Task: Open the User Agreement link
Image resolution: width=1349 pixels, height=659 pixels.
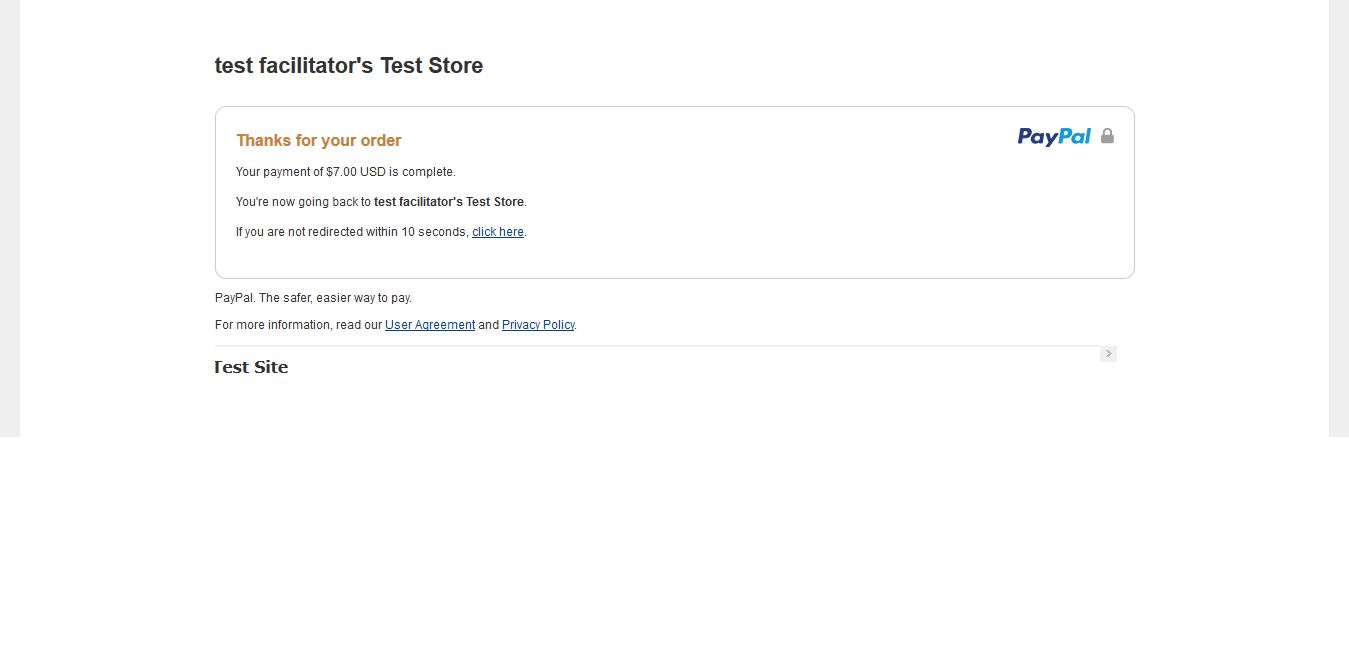Action: 430,325
